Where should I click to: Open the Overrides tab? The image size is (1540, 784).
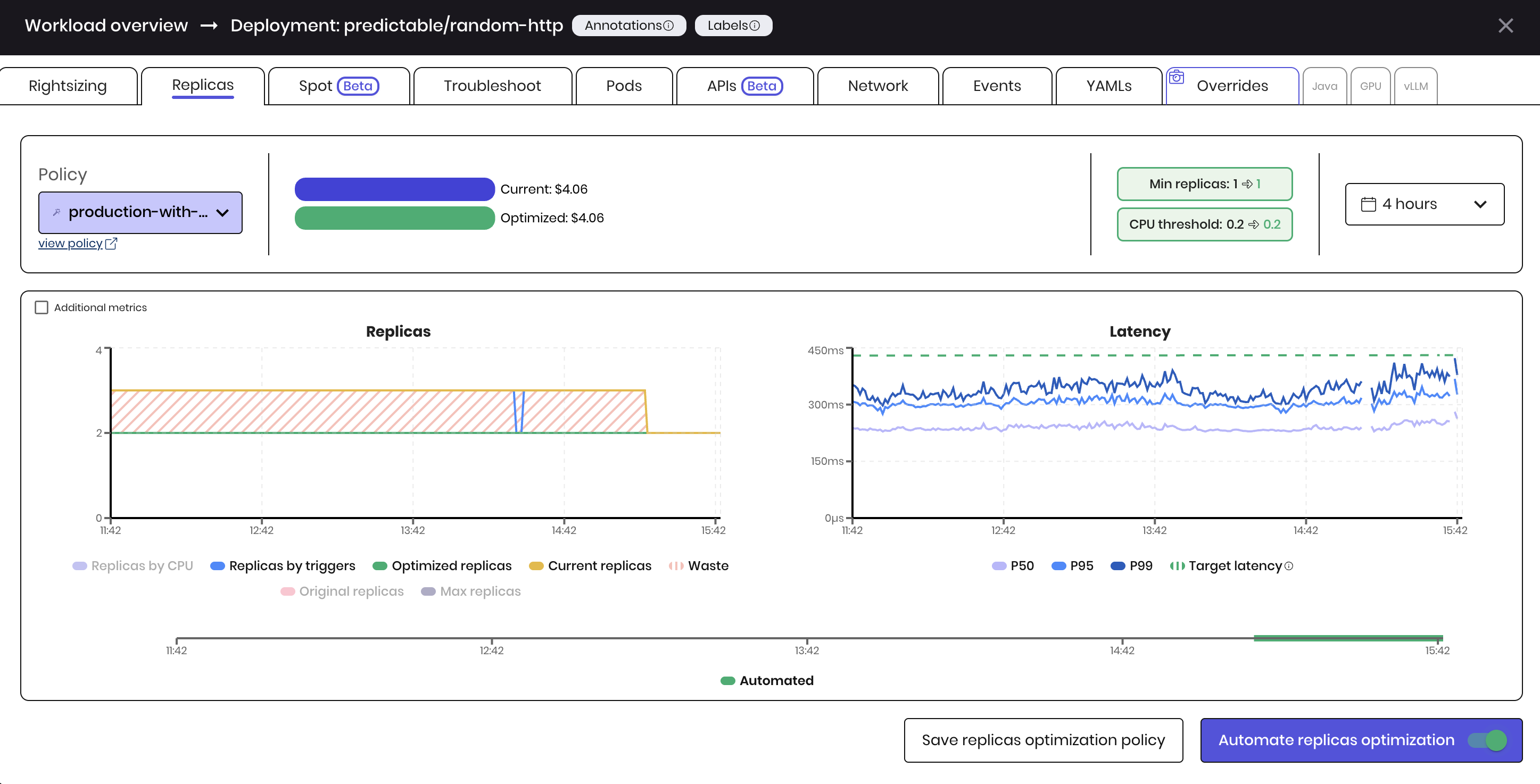click(1232, 86)
